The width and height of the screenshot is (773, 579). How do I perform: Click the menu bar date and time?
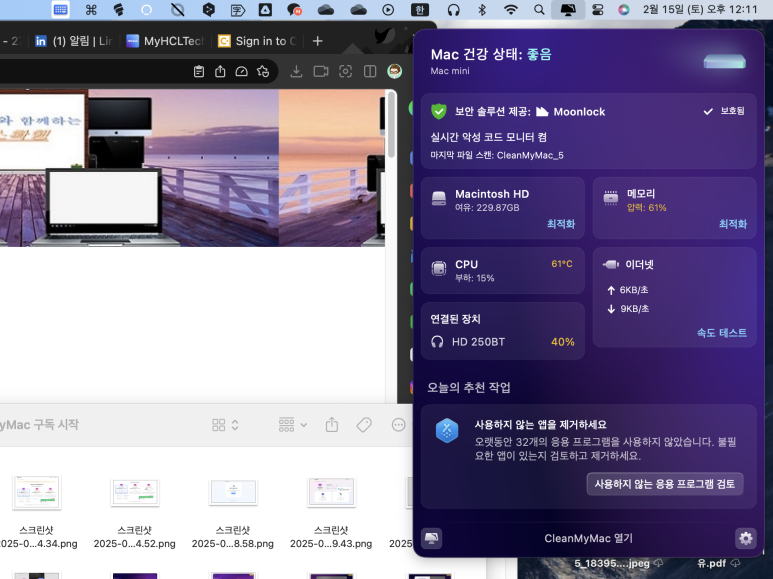(700, 9)
